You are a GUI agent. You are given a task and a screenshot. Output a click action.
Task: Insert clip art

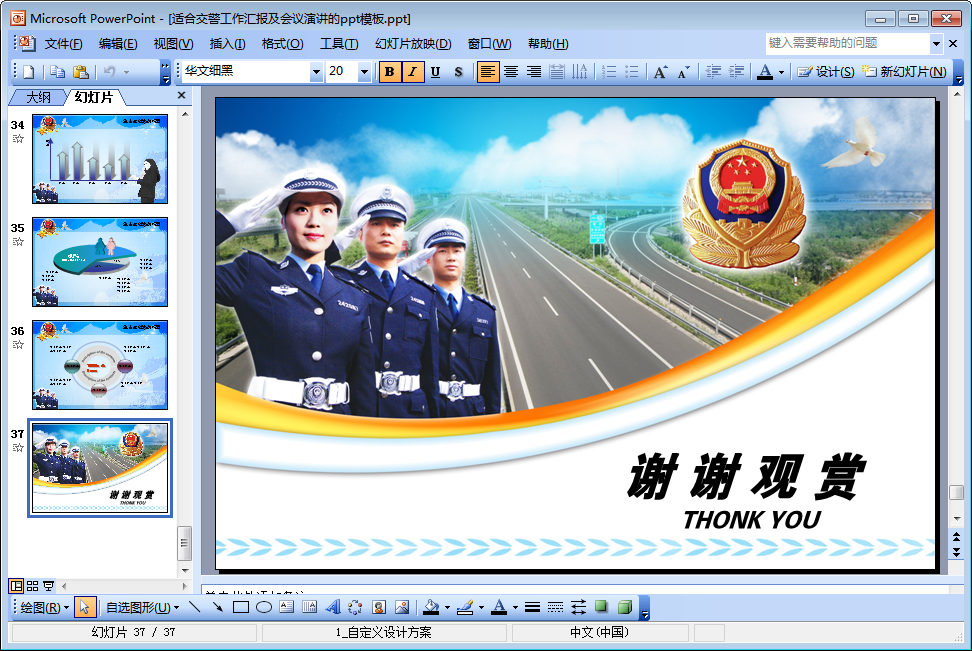379,608
